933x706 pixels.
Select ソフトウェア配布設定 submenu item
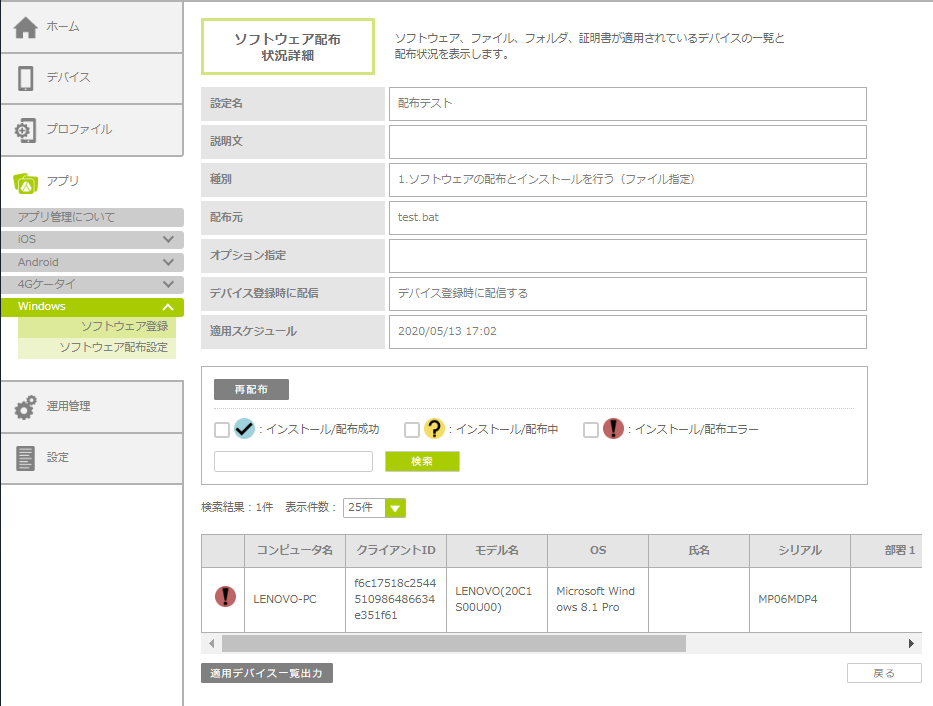tap(113, 348)
